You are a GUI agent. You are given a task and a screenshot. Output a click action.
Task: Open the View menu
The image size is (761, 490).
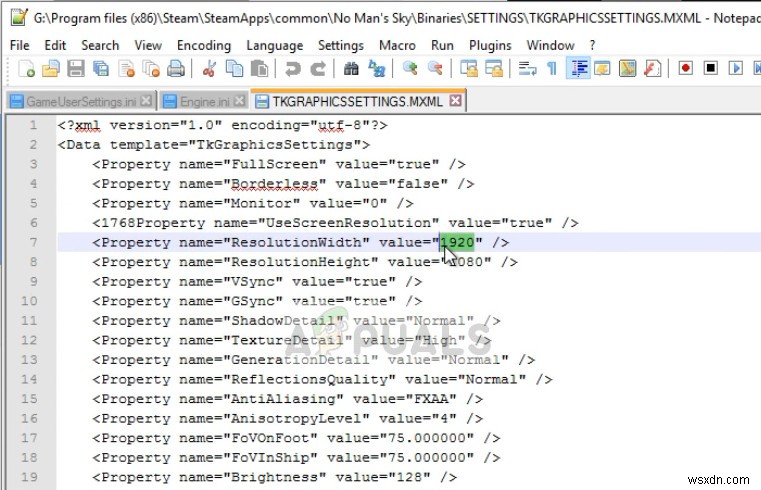(x=148, y=46)
